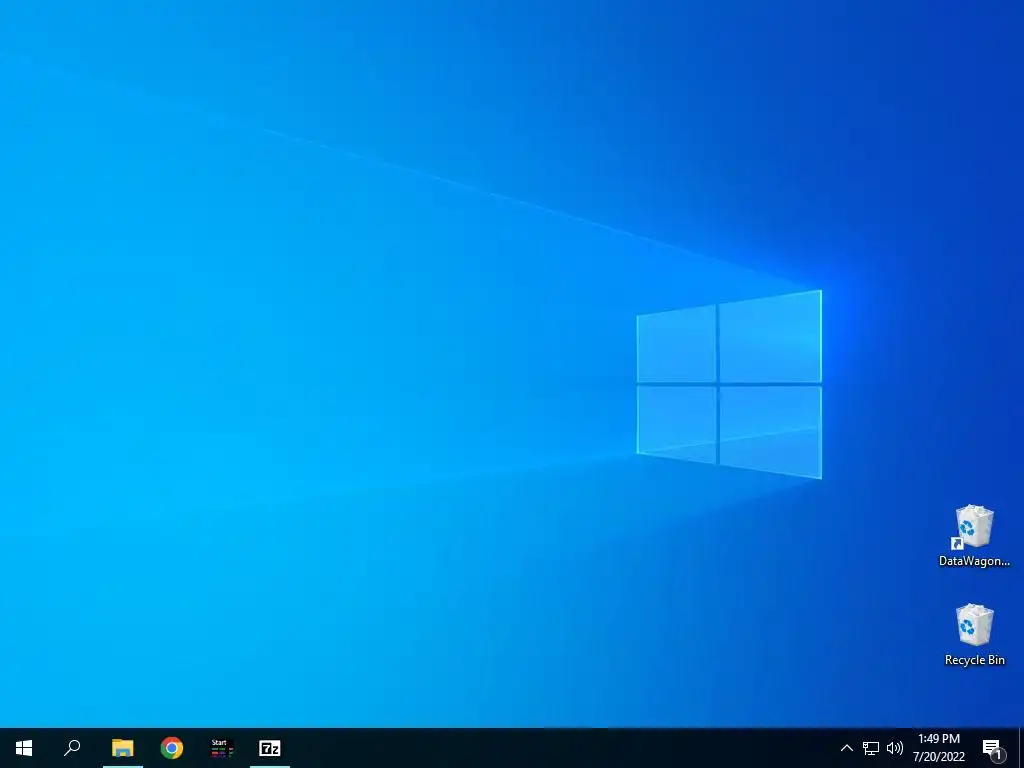Open taskbar search magnifier
This screenshot has height=768, width=1024.
(x=72, y=748)
